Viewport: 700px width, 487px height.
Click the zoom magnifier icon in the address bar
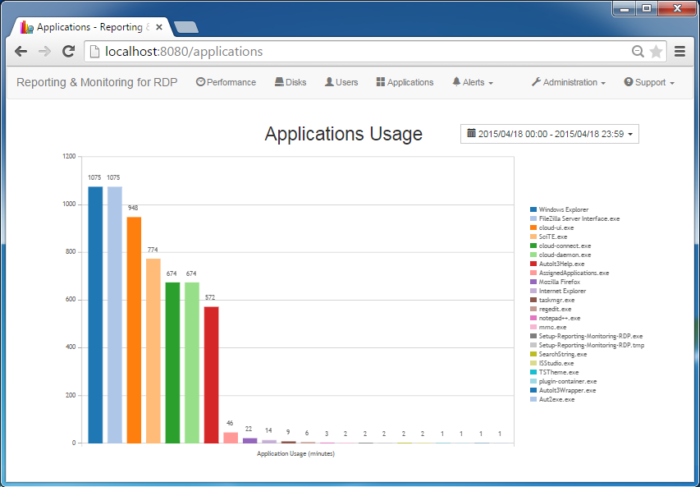click(638, 51)
